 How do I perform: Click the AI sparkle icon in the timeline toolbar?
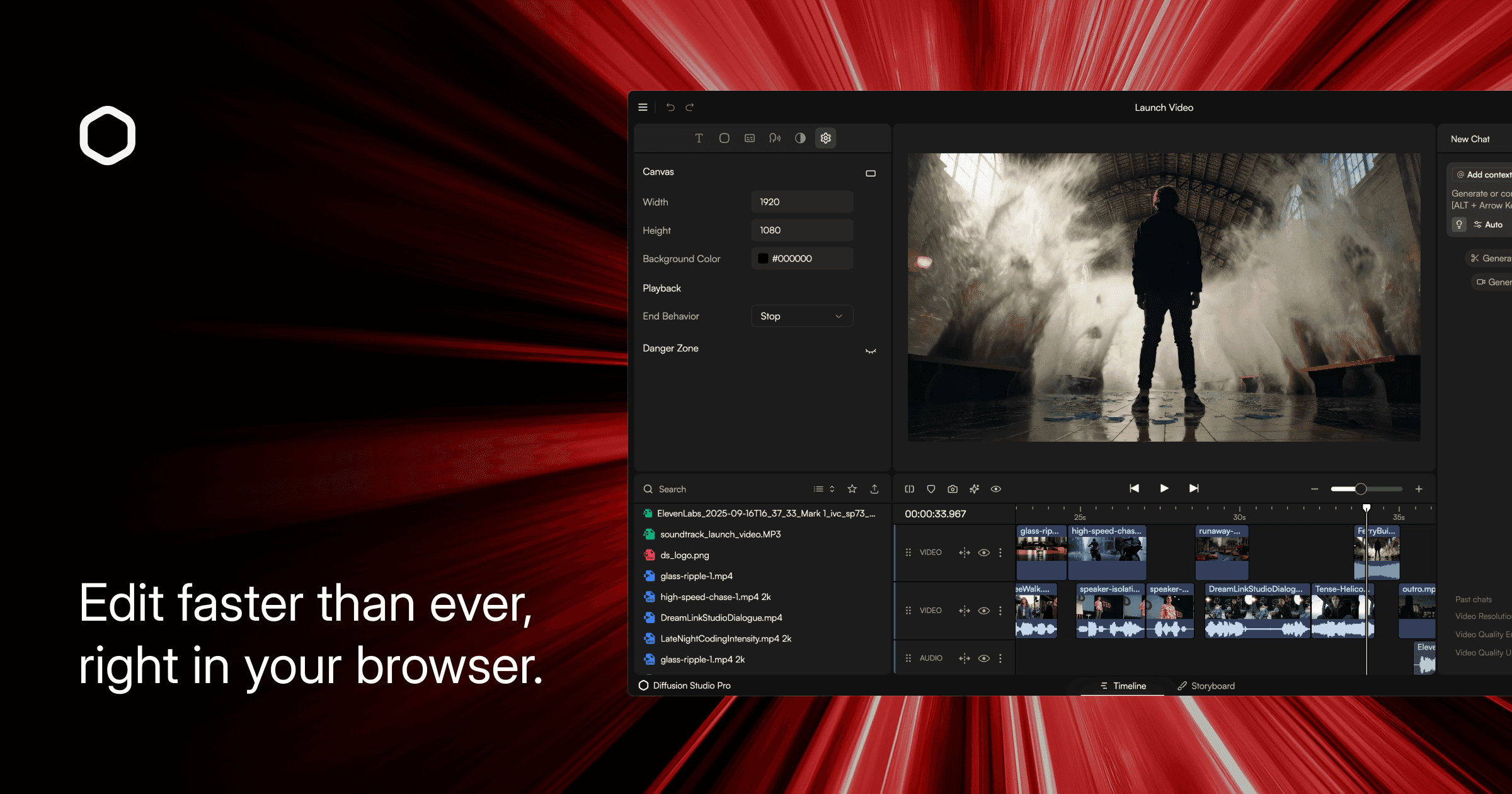[x=975, y=489]
